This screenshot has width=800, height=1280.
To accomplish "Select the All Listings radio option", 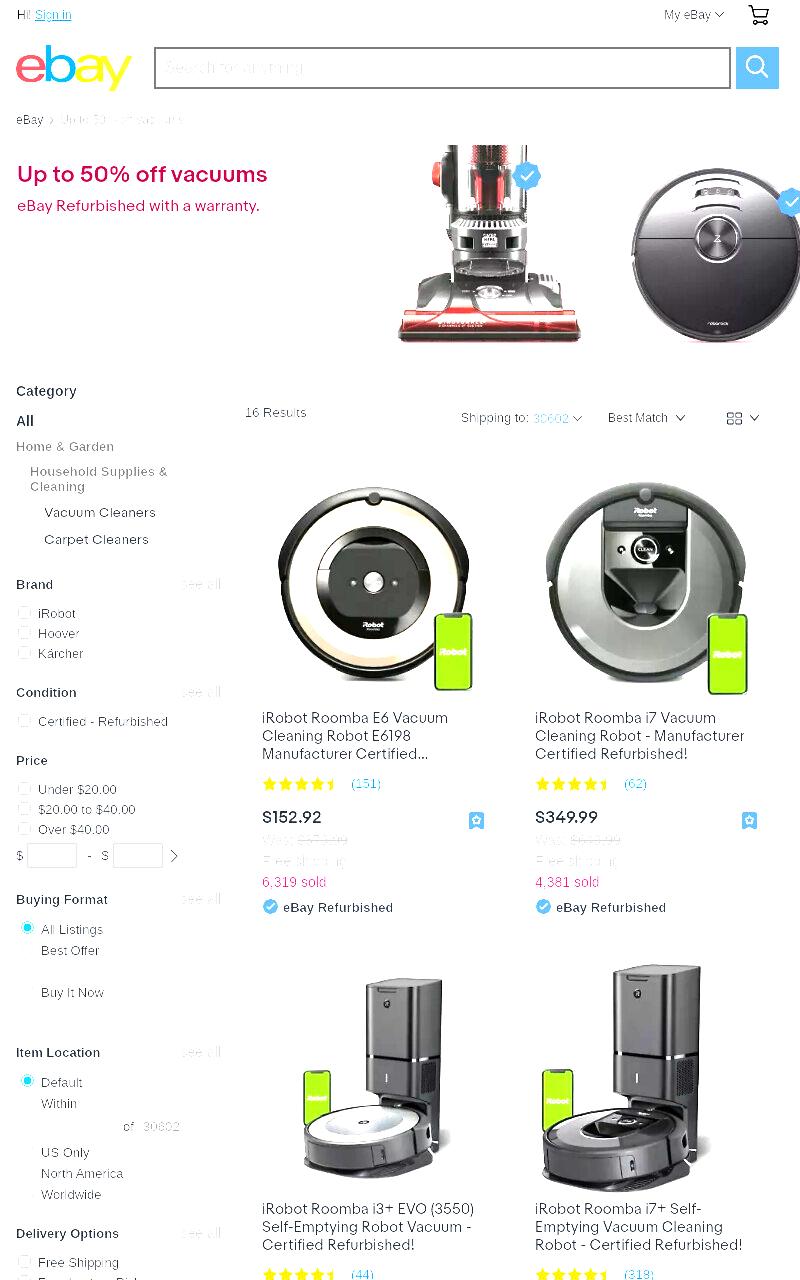I will [x=28, y=928].
